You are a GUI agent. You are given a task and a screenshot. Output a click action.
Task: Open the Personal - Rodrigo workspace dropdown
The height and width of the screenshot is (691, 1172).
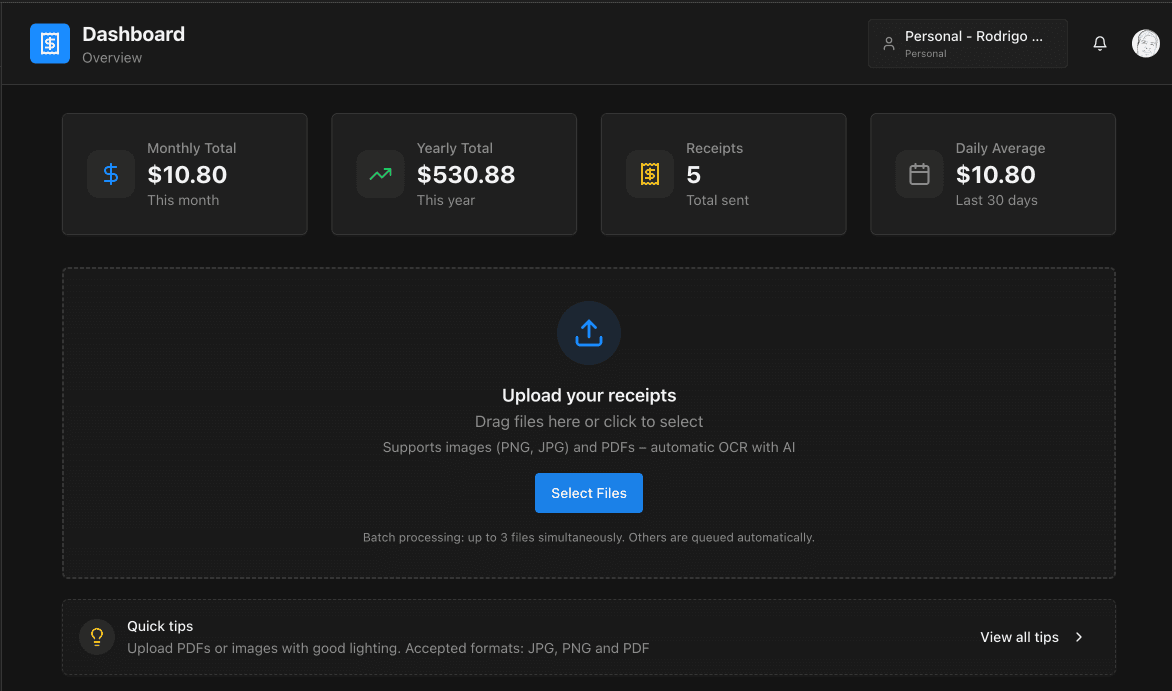click(966, 43)
